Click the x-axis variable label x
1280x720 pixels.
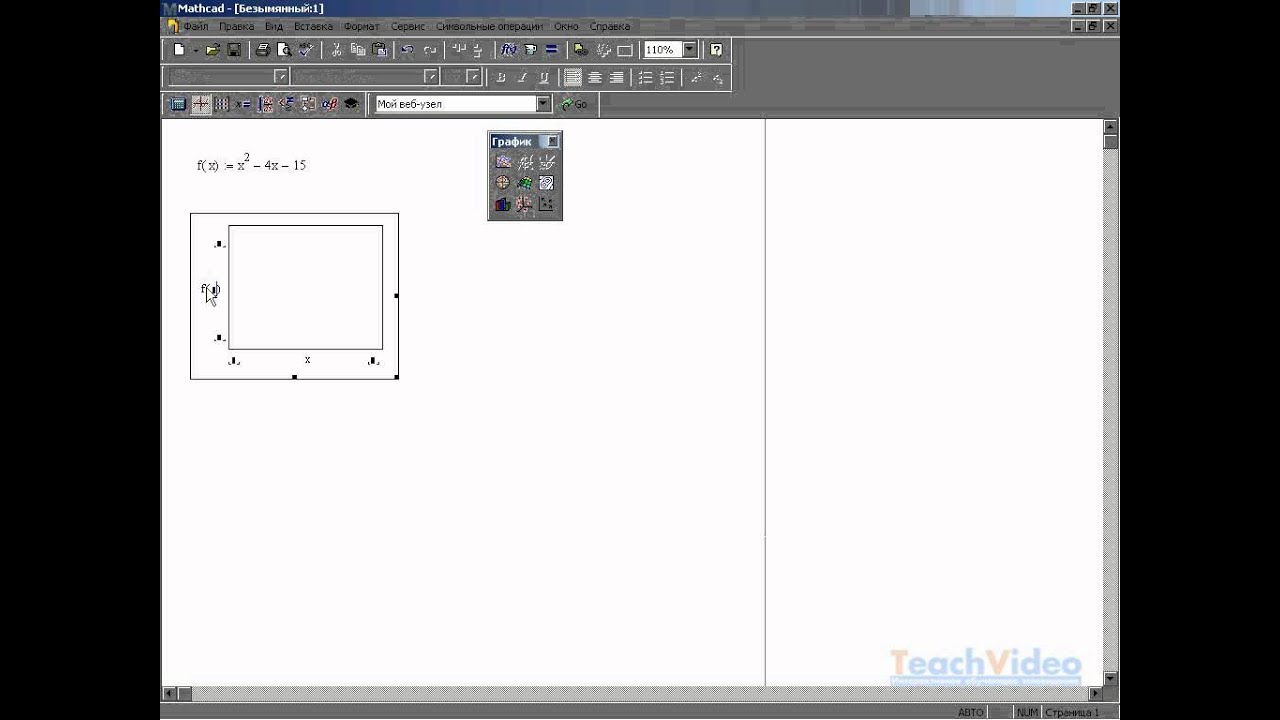[x=307, y=360]
